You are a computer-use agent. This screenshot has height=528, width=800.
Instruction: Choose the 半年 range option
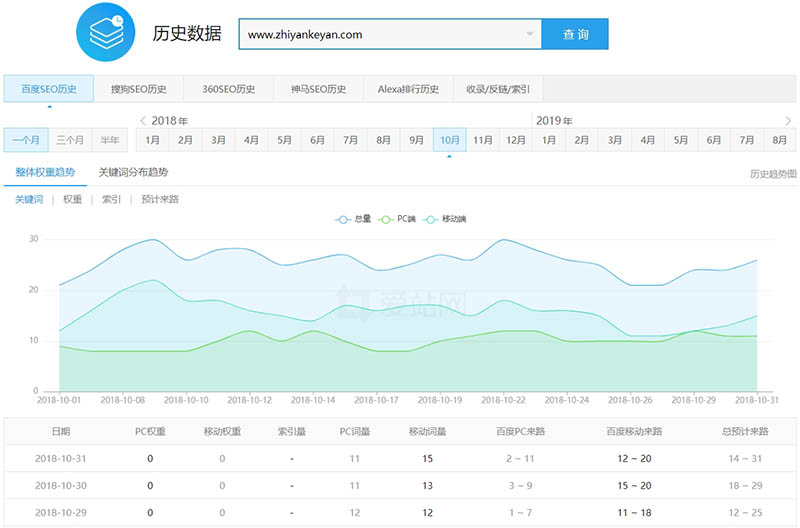110,140
